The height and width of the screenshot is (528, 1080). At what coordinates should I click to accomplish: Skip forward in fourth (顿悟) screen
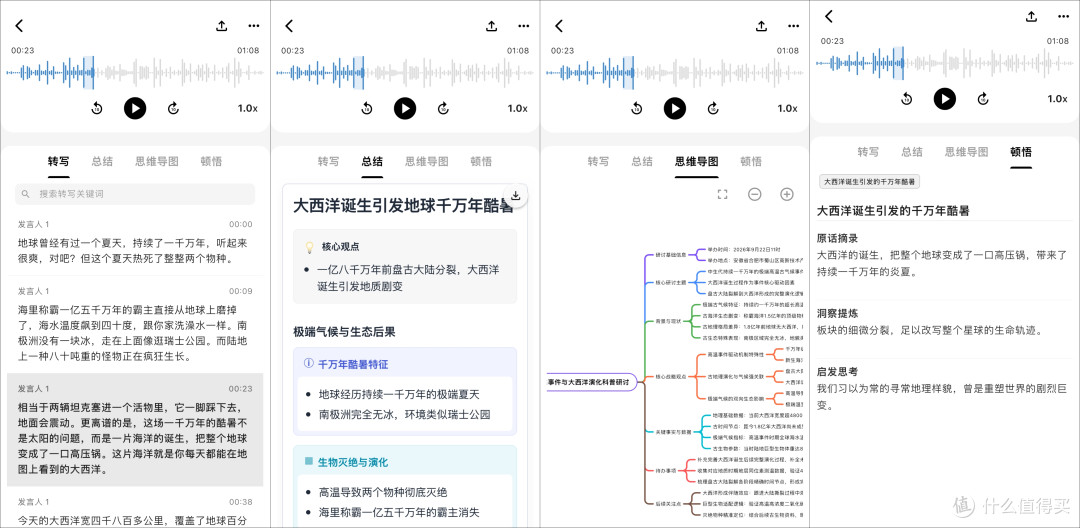coord(984,98)
